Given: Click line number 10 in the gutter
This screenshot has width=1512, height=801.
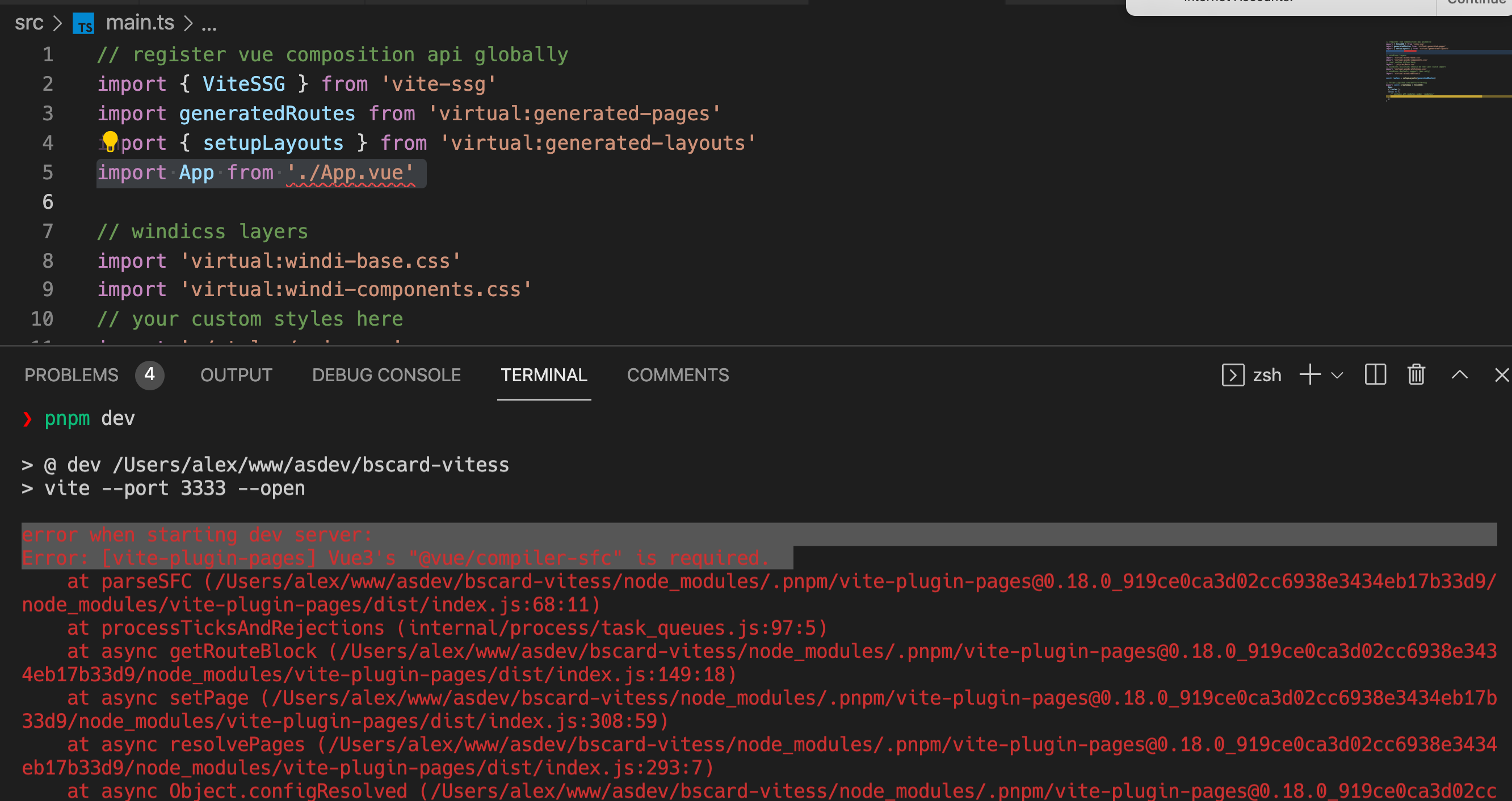Looking at the screenshot, I should click(41, 319).
